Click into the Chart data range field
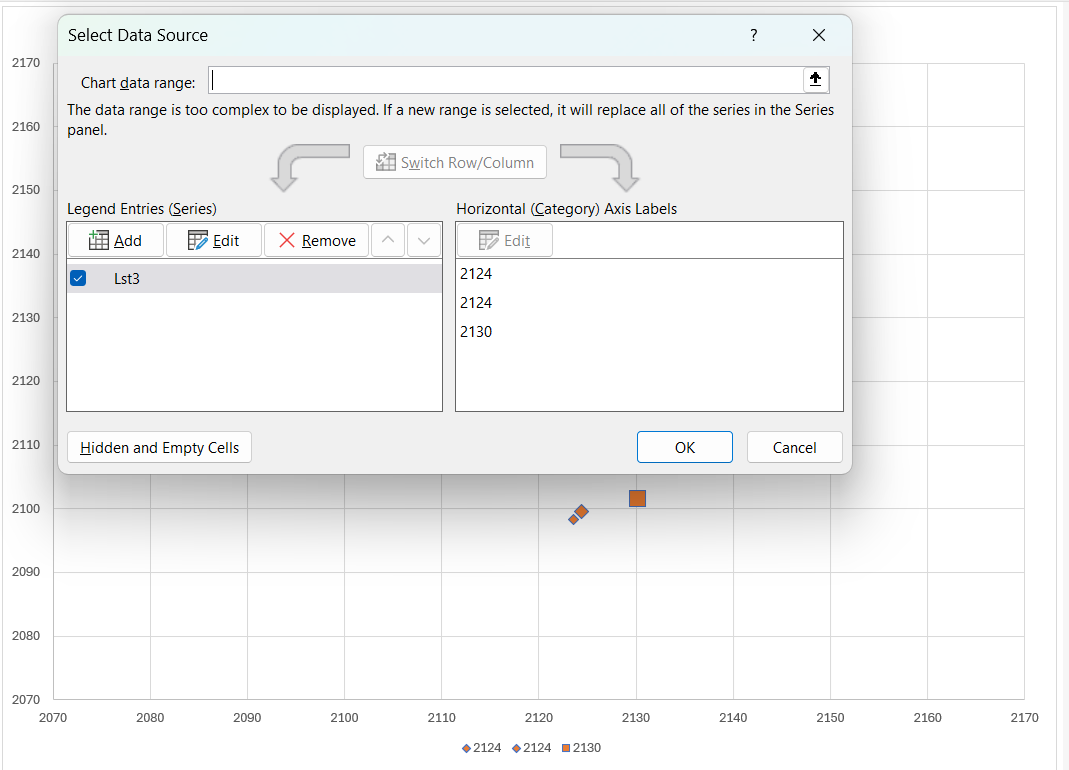Image resolution: width=1069 pixels, height=770 pixels. [506, 80]
